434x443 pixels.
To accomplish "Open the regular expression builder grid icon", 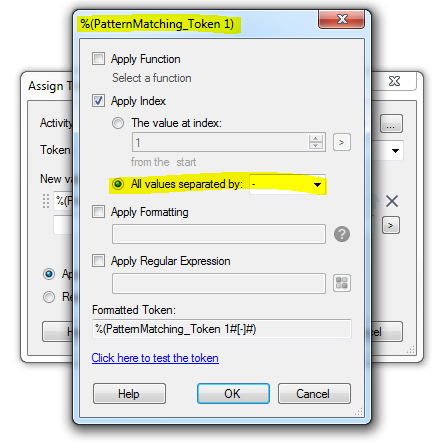I will [x=342, y=283].
